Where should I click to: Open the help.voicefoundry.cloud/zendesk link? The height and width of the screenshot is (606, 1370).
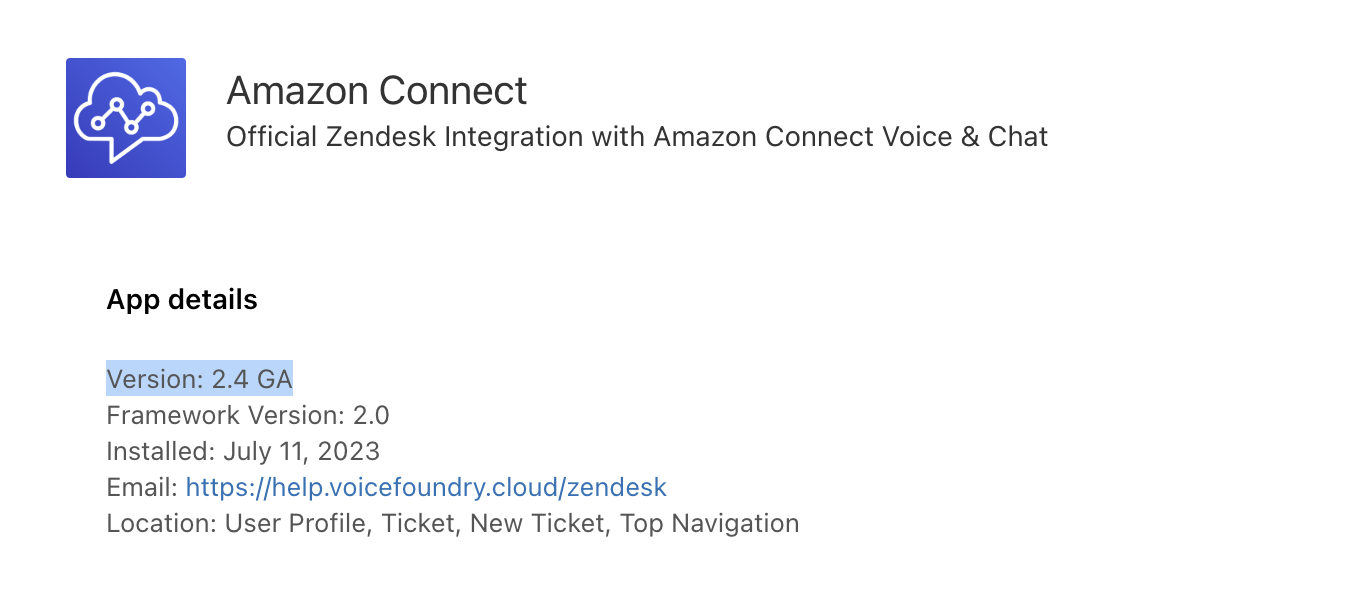tap(426, 487)
